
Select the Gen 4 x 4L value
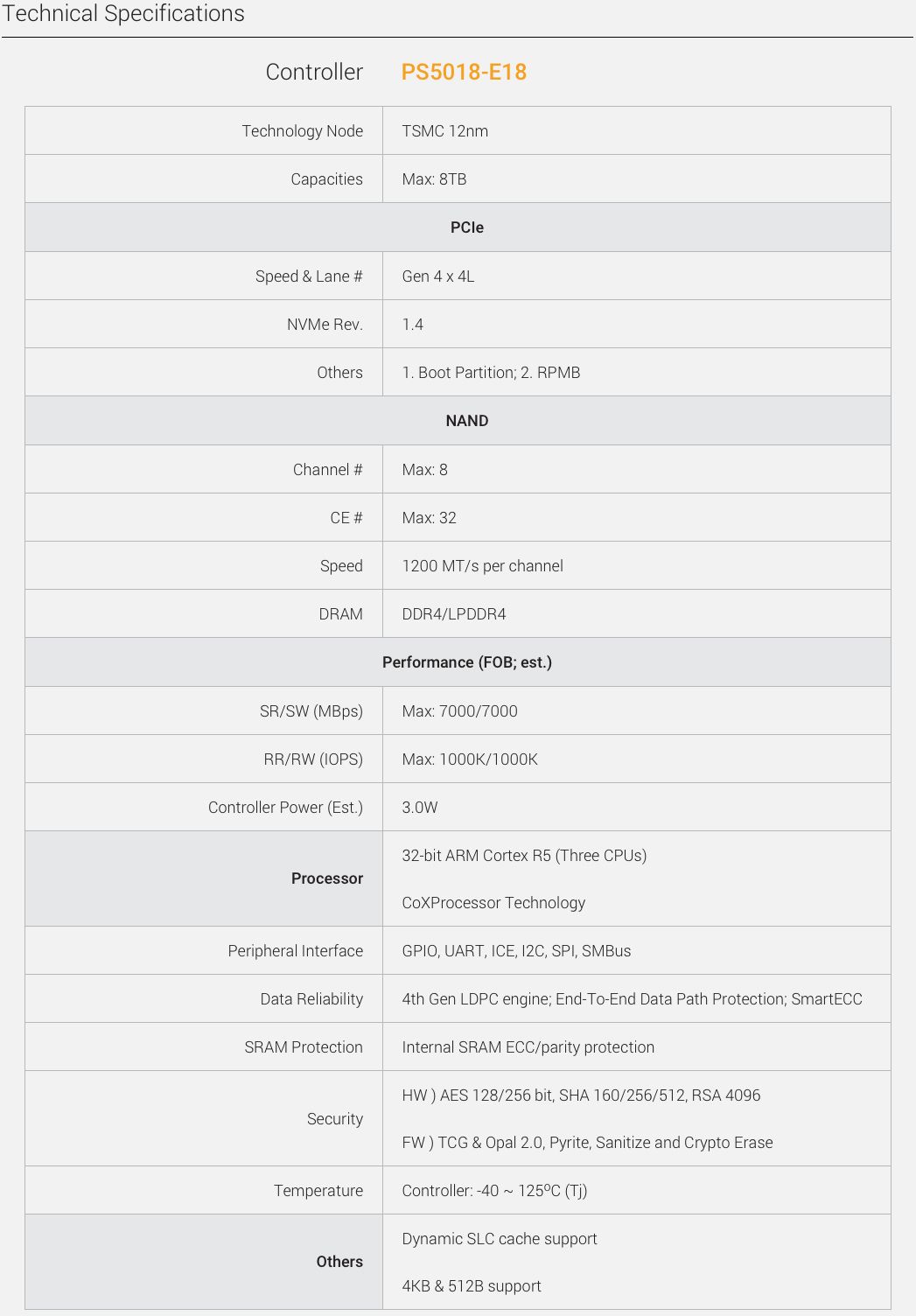pos(437,276)
